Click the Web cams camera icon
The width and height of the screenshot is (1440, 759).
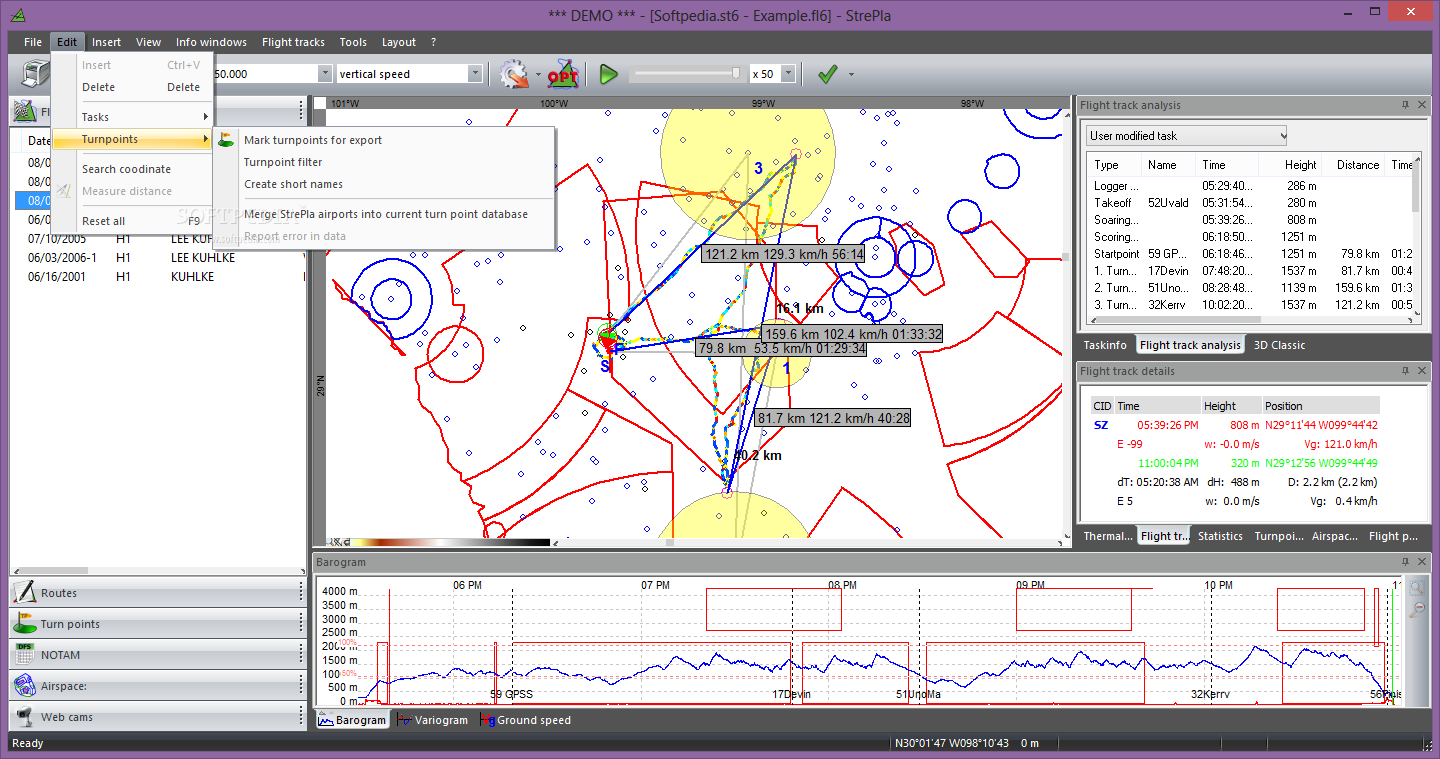point(25,716)
